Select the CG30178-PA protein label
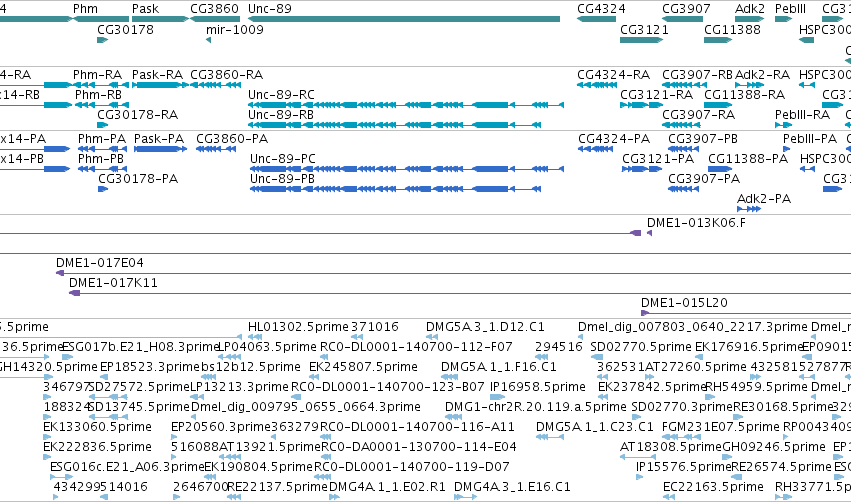 138,179
